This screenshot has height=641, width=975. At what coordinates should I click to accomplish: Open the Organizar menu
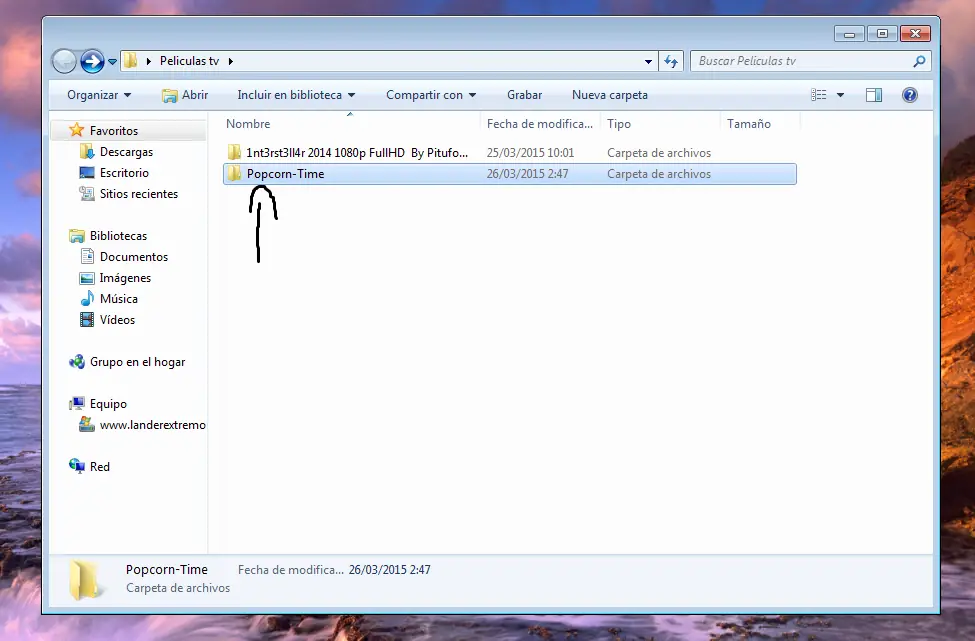pyautogui.click(x=99, y=95)
